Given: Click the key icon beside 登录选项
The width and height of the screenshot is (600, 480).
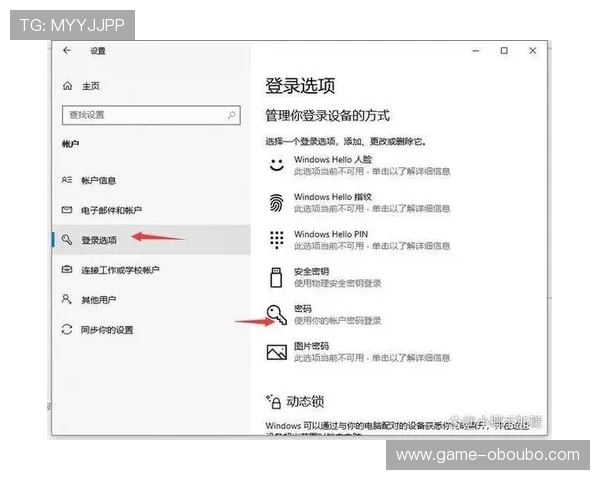Looking at the screenshot, I should coord(67,240).
